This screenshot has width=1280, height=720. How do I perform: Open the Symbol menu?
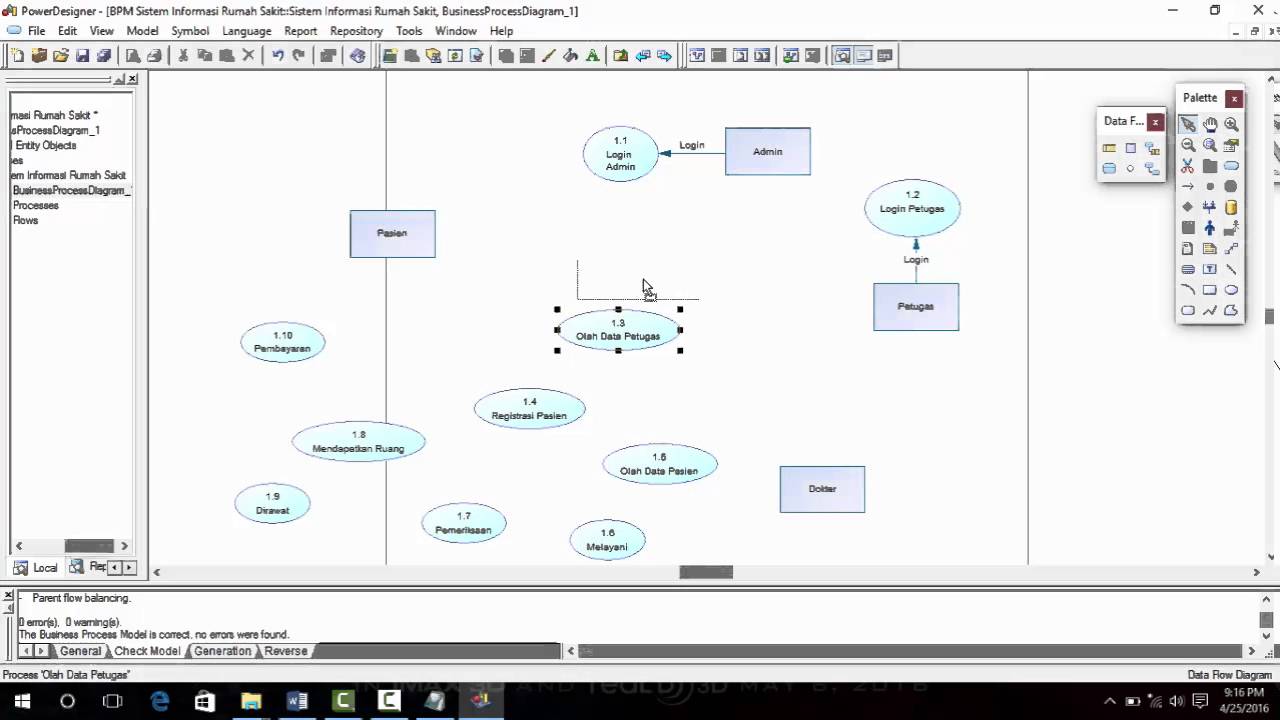pos(190,31)
